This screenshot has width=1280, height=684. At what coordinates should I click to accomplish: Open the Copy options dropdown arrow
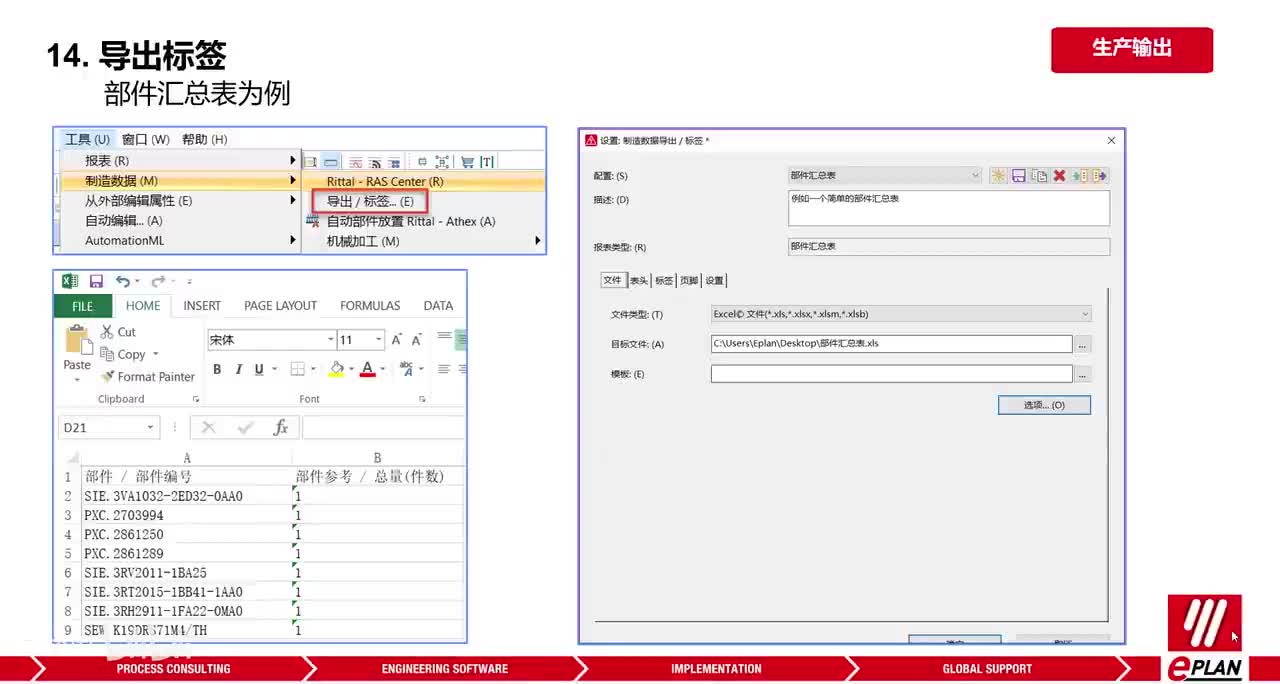[156, 355]
